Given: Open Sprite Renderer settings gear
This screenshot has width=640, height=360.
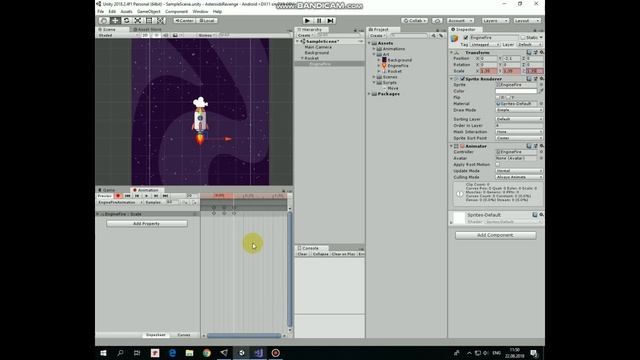Looking at the screenshot, I should click(542, 78).
